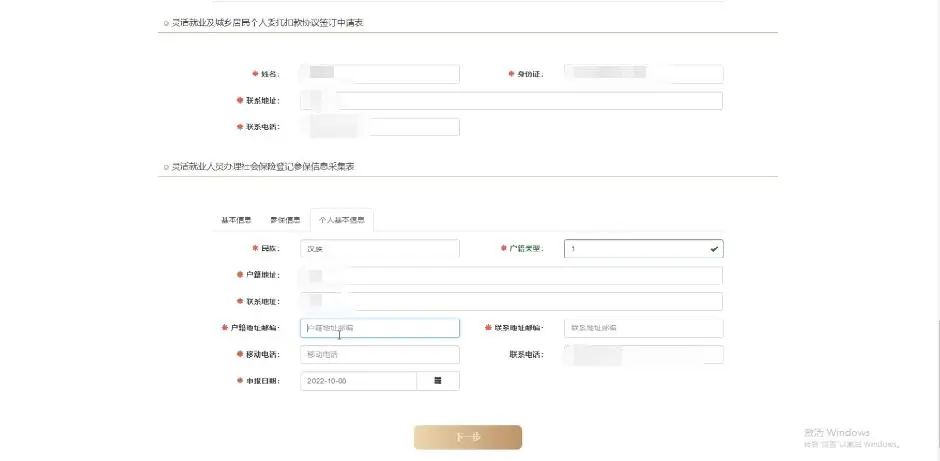
Task: Switch to the 基本信息 tab
Action: tap(236, 220)
